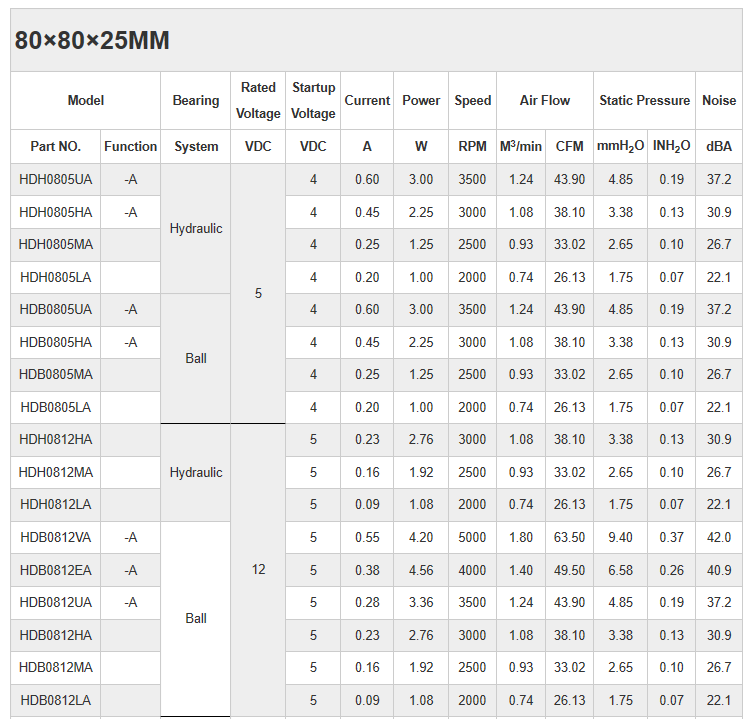Choose part number HDB0805LA

(56, 407)
